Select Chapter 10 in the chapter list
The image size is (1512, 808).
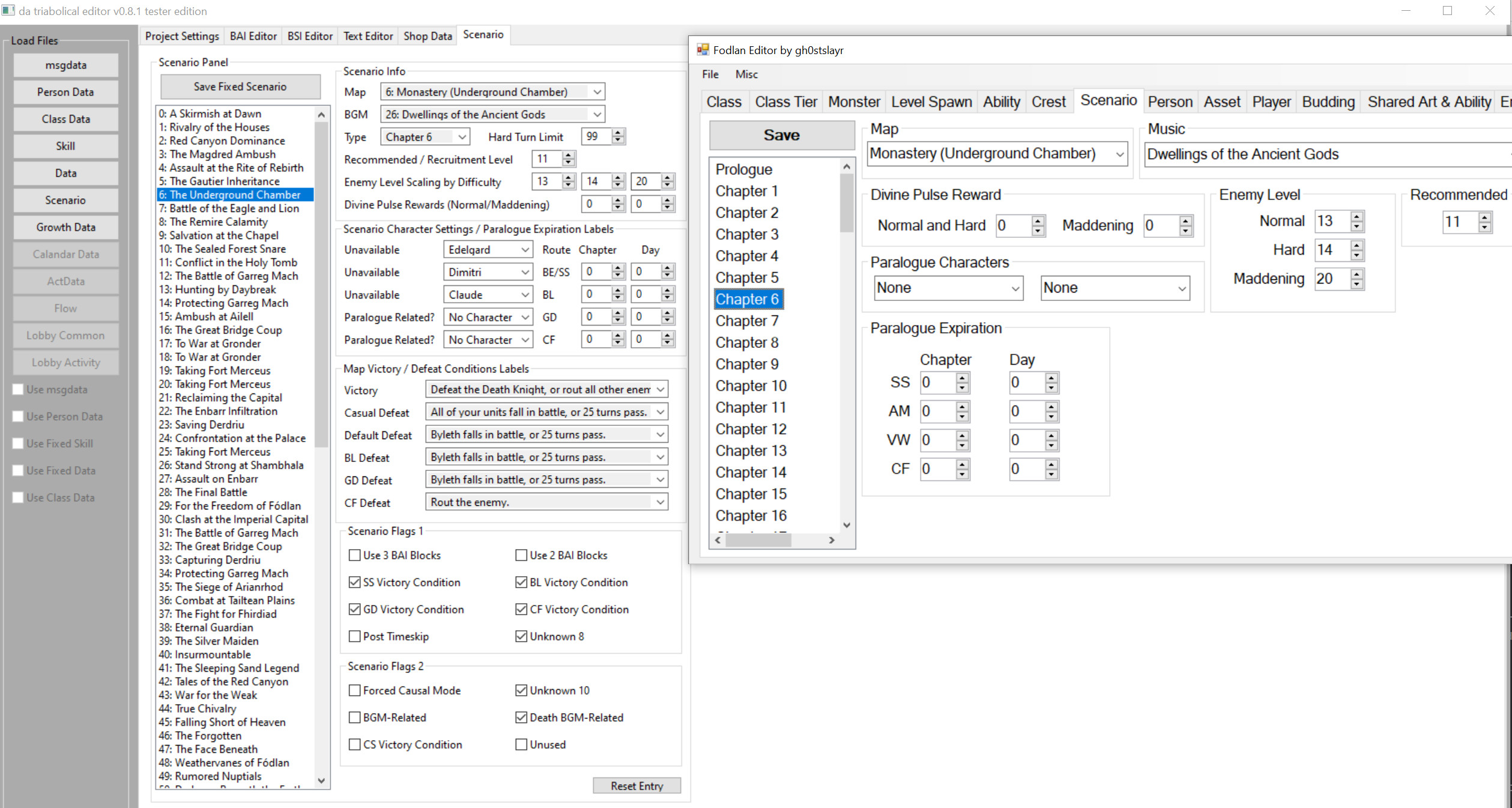[751, 385]
